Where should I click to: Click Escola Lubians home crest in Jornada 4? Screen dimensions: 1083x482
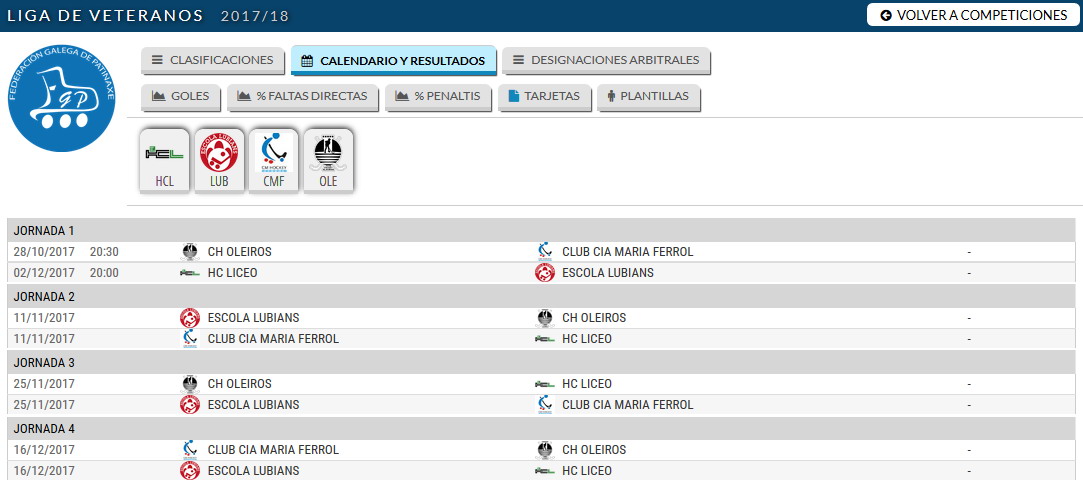point(190,471)
